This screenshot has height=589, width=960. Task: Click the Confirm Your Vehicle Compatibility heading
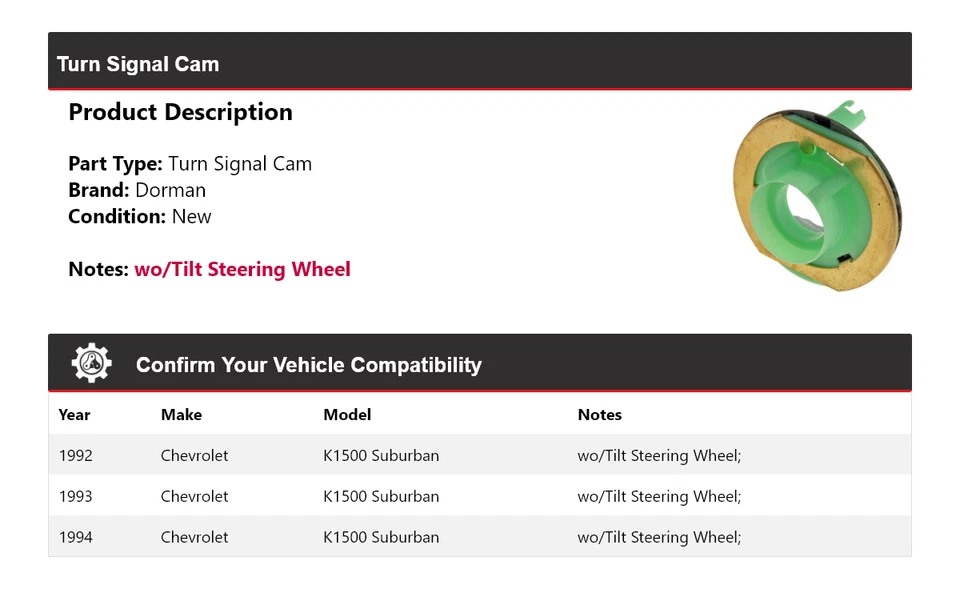coord(308,365)
